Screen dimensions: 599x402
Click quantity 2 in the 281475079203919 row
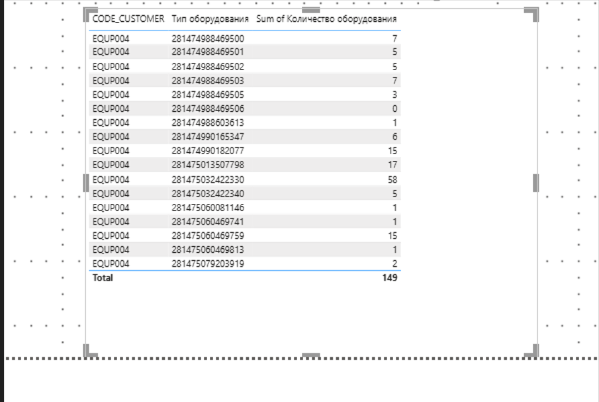tap(395, 264)
